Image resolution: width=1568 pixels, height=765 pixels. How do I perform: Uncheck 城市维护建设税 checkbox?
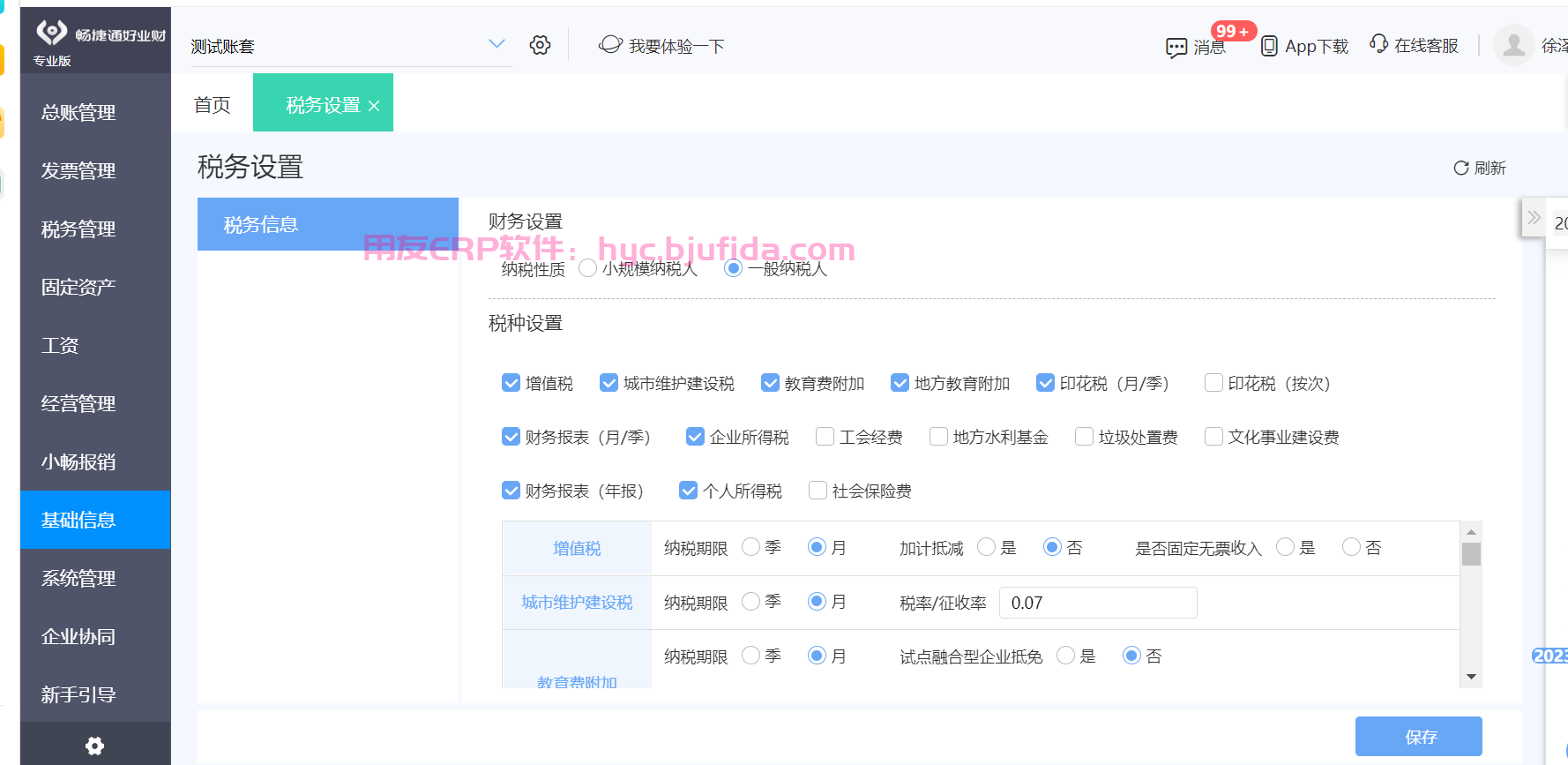click(x=609, y=383)
